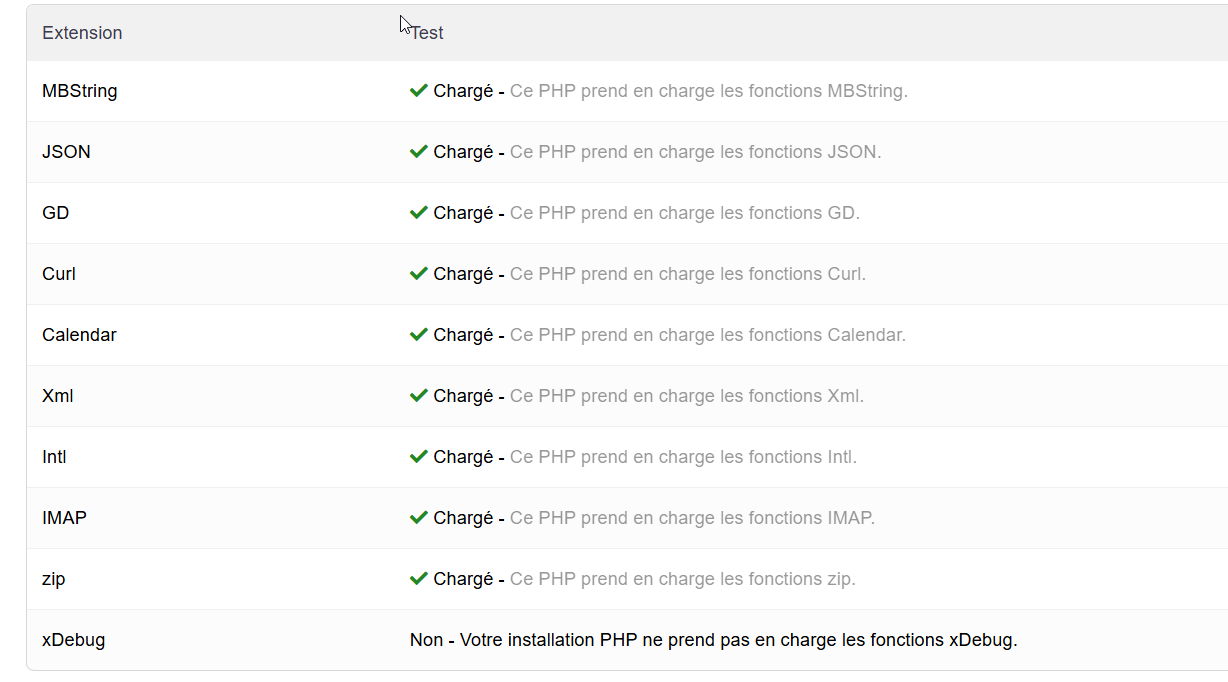This screenshot has height=682, width=1228.
Task: Click the Intl row's green checkmark
Action: 419,457
